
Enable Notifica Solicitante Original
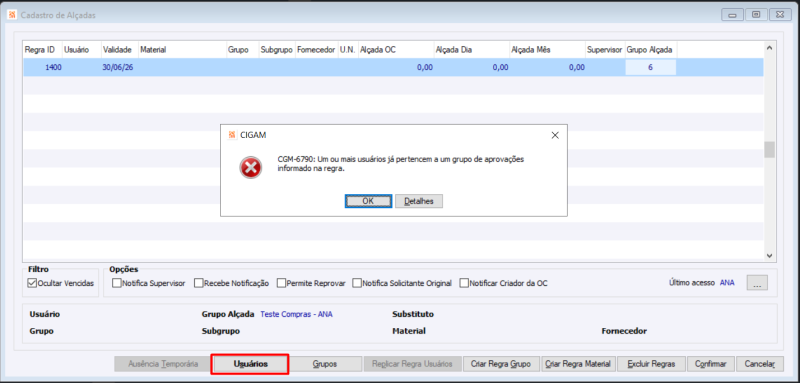(x=357, y=283)
